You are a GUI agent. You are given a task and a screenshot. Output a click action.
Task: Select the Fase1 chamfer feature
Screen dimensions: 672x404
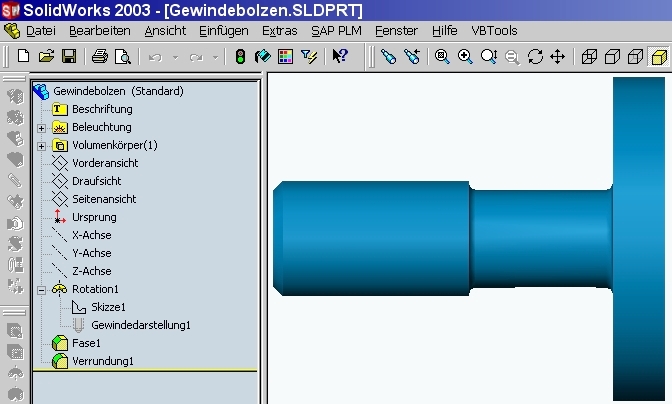point(86,343)
